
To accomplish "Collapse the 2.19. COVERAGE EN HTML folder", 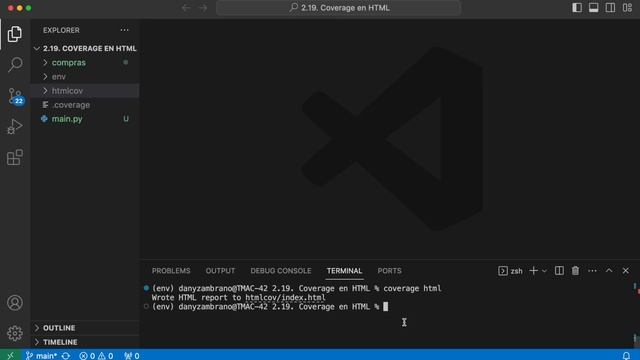I will [x=85, y=49].
